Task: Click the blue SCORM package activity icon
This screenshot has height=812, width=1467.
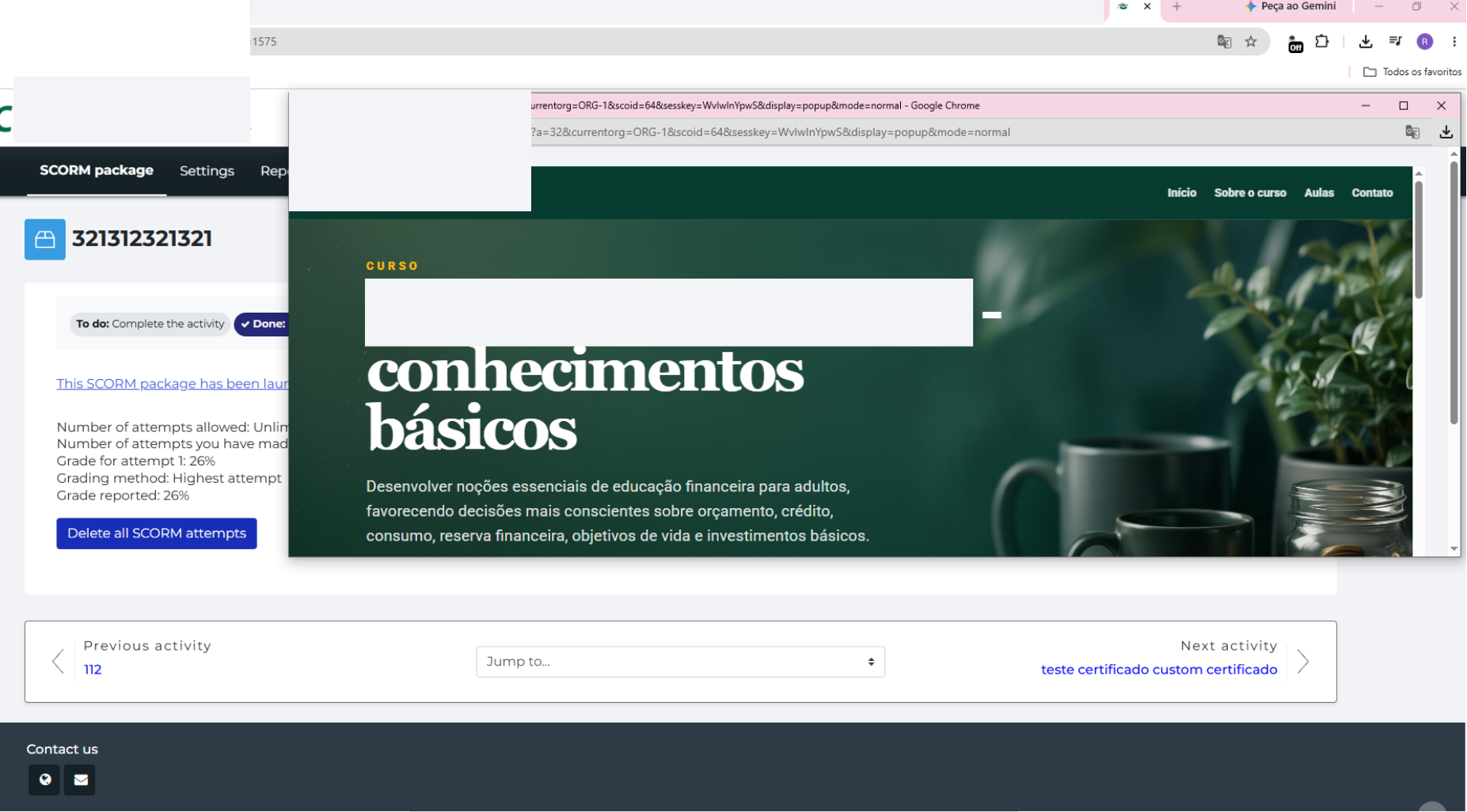Action: 45,240
